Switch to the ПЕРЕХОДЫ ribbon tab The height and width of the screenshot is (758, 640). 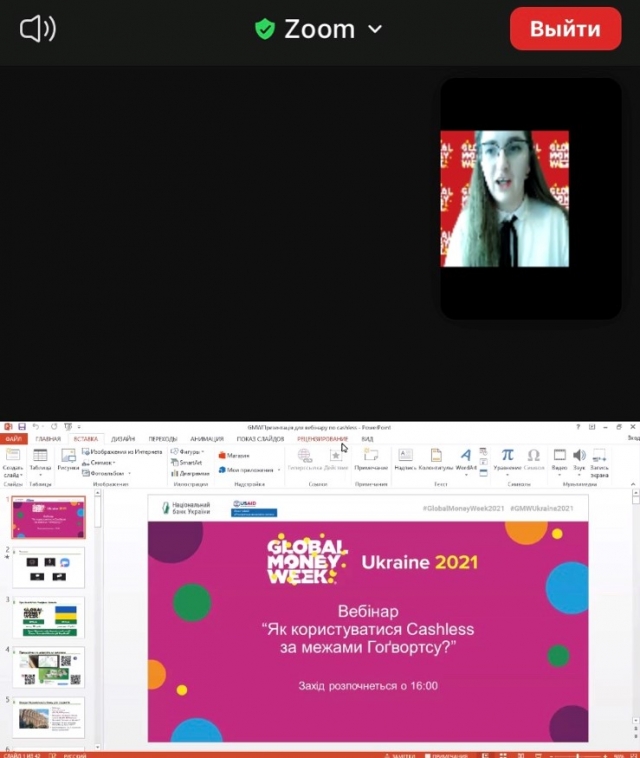point(162,439)
